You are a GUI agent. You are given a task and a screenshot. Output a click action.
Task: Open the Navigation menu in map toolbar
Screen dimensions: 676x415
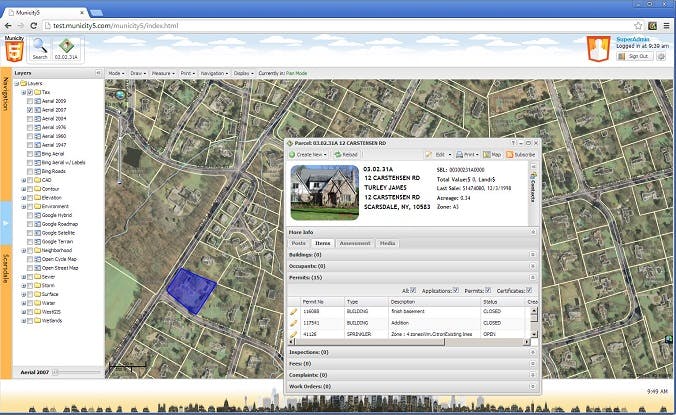[214, 73]
